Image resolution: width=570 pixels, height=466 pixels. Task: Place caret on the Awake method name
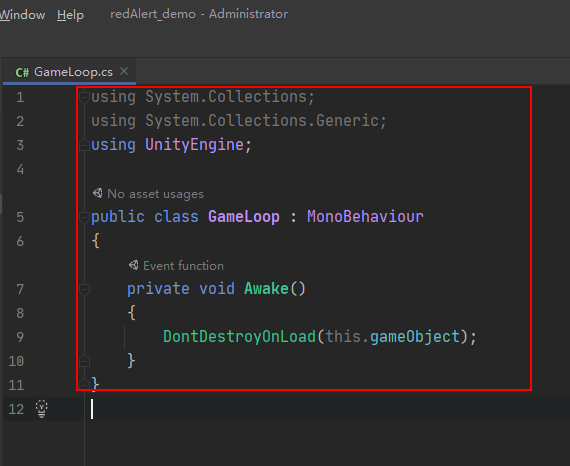pos(266,289)
